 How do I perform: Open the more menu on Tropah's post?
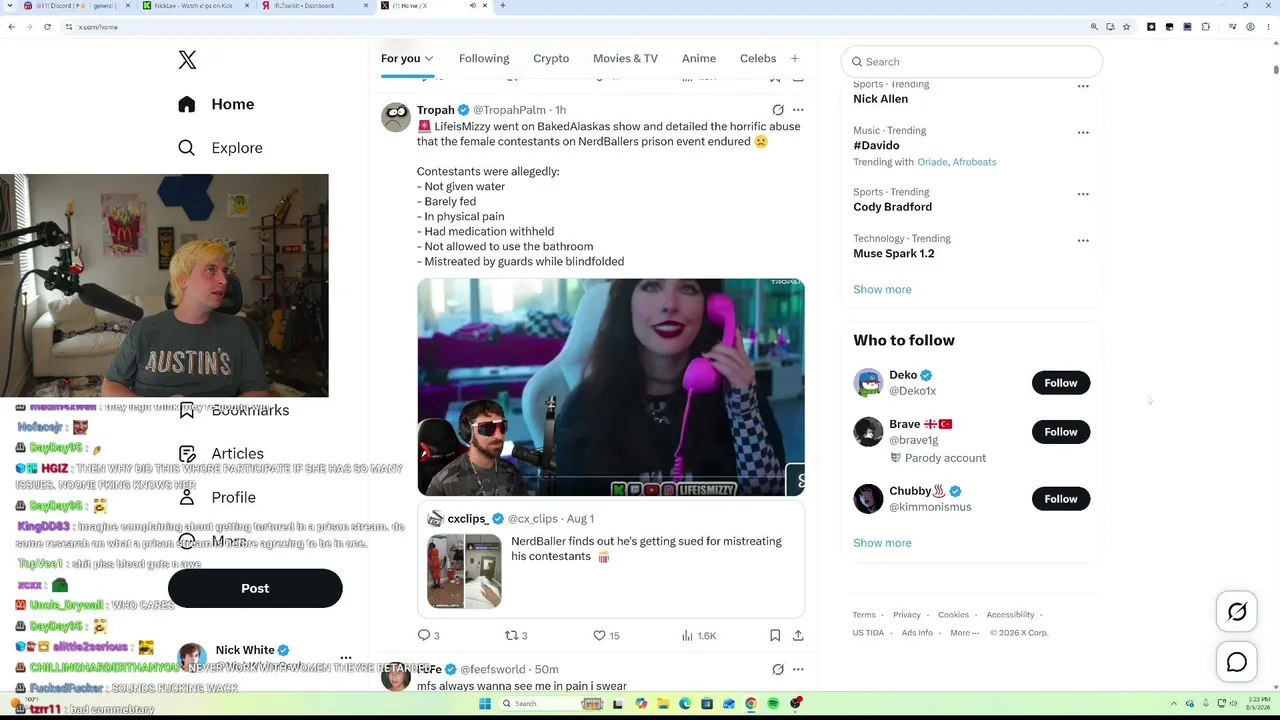[x=798, y=110]
